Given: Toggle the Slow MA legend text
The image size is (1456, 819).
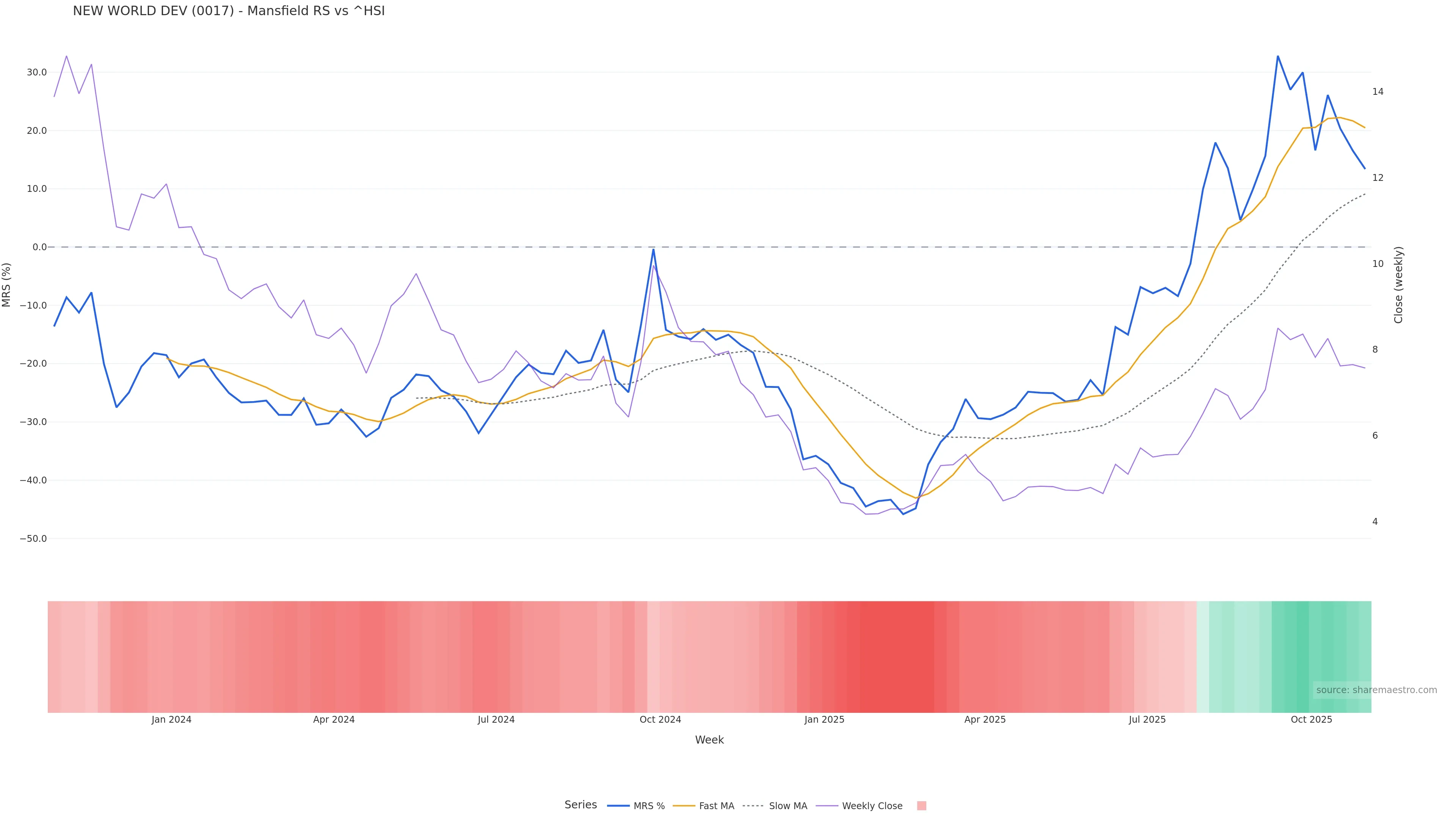Looking at the screenshot, I should coord(788,806).
